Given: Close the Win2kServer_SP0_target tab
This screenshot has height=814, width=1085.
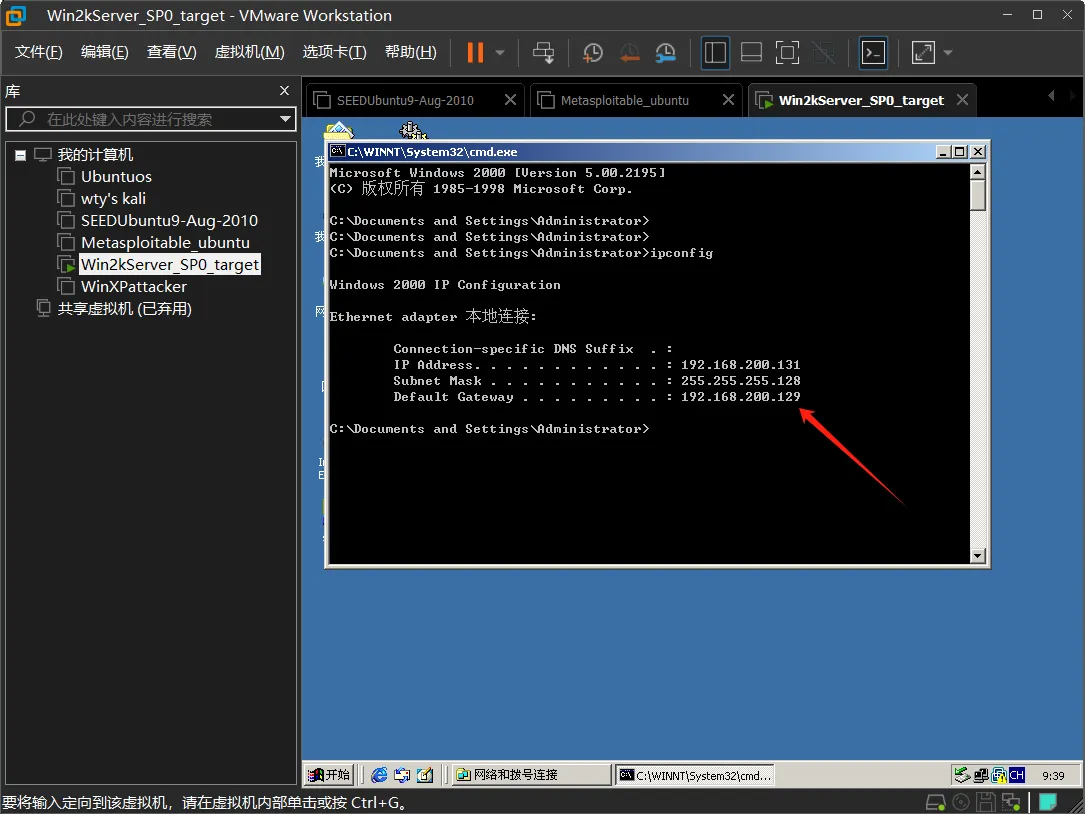Looking at the screenshot, I should (962, 100).
